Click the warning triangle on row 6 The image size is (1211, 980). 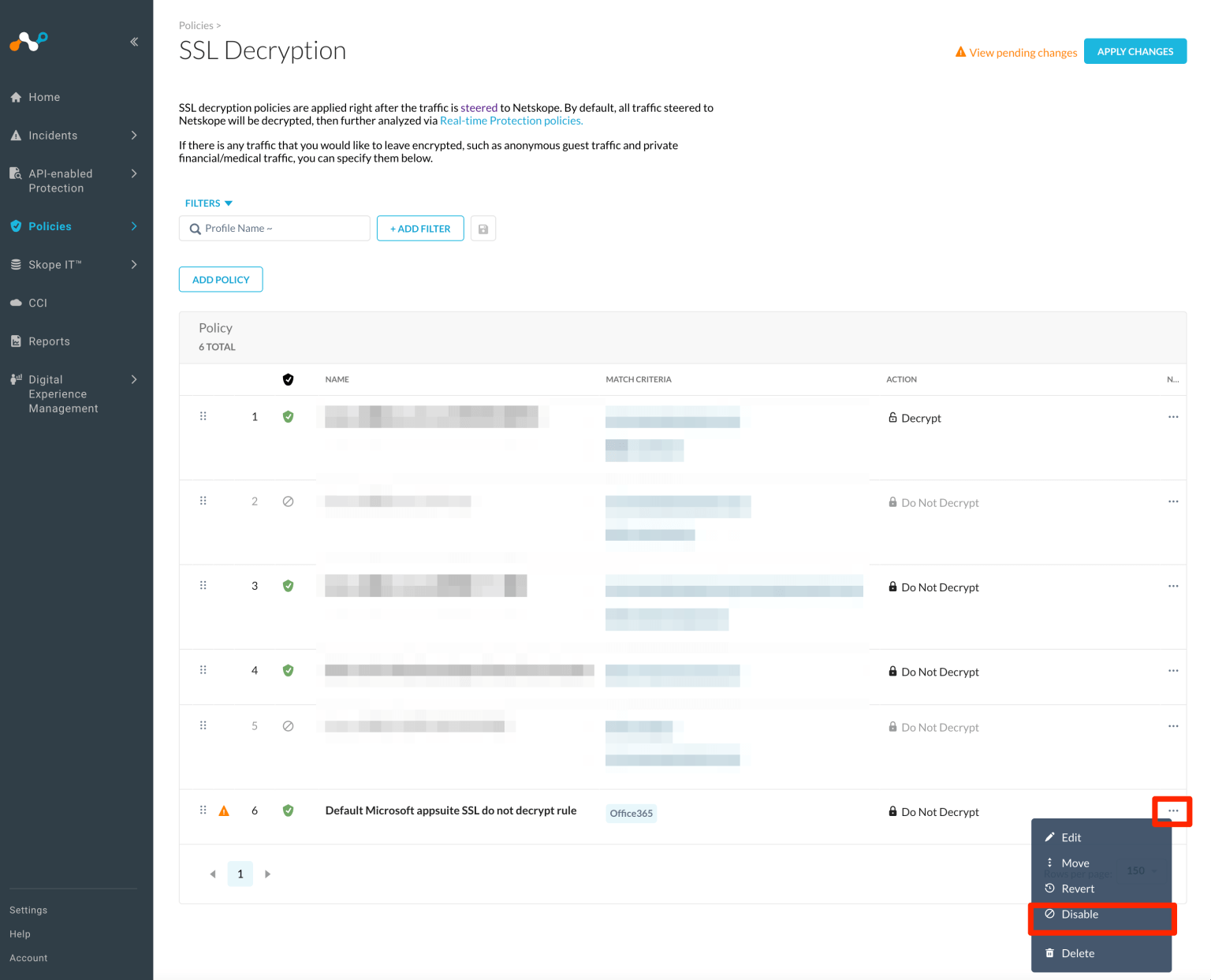coord(224,810)
